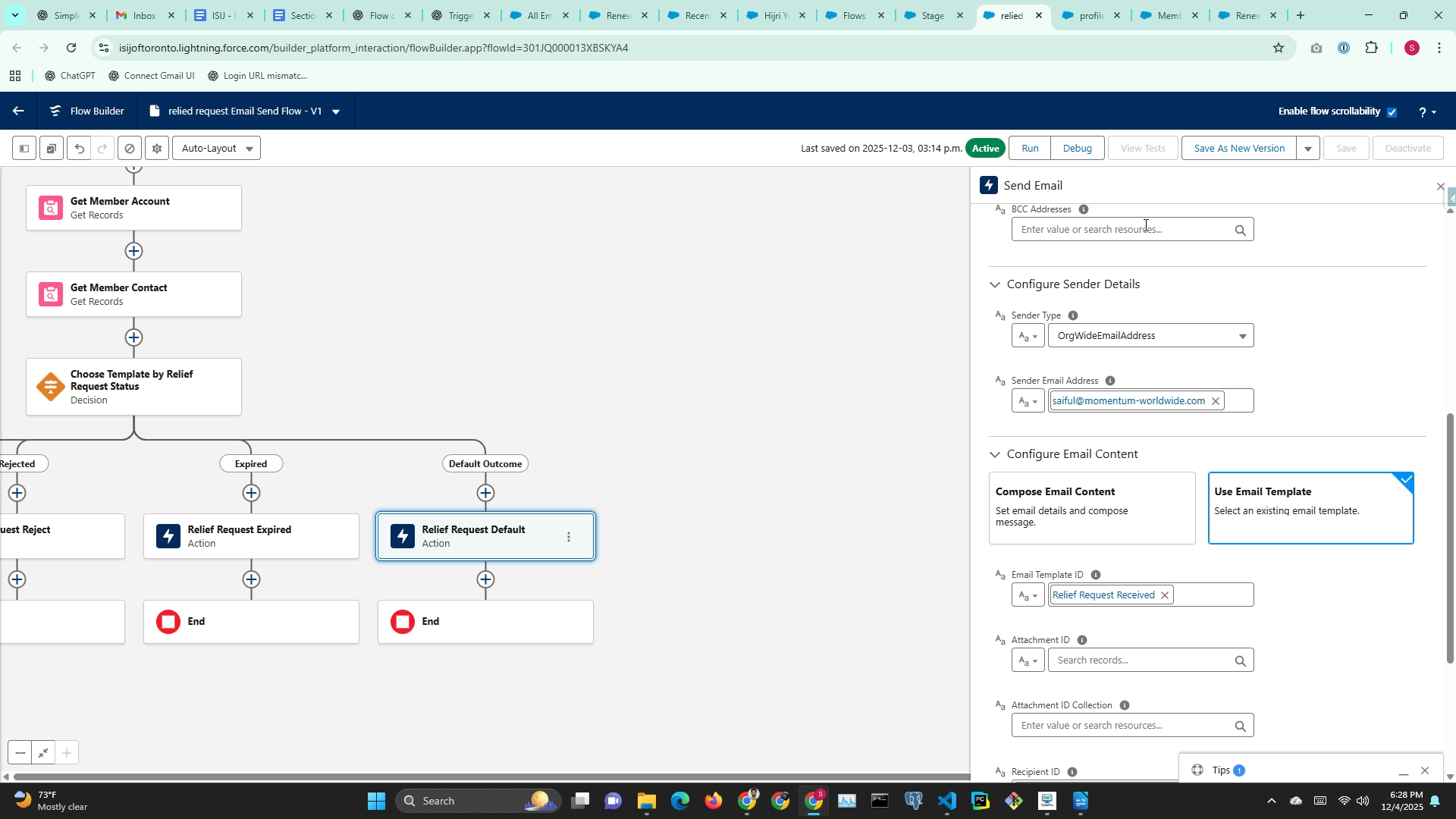Toggle Enable flow scrollability checkbox

[x=1392, y=112]
